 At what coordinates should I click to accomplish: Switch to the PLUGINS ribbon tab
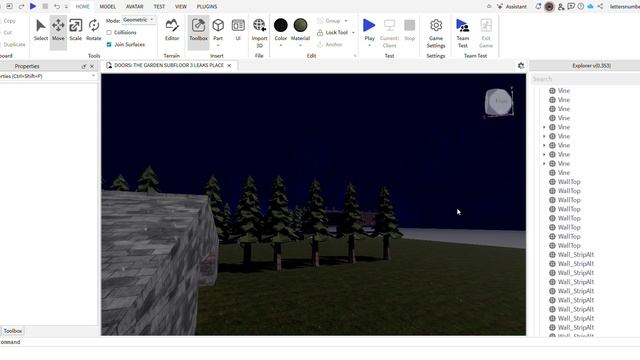(207, 7)
